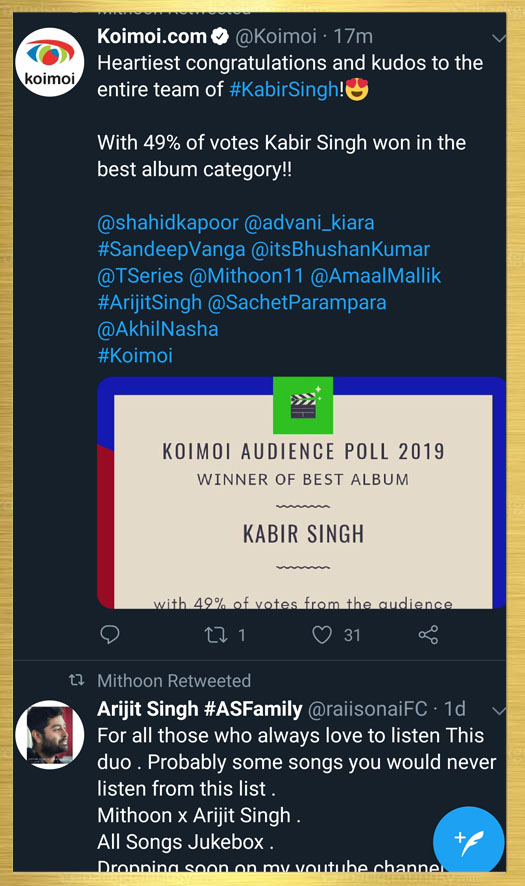Open the reply icon under Koimoi tweet
The width and height of the screenshot is (525, 886).
[x=110, y=635]
